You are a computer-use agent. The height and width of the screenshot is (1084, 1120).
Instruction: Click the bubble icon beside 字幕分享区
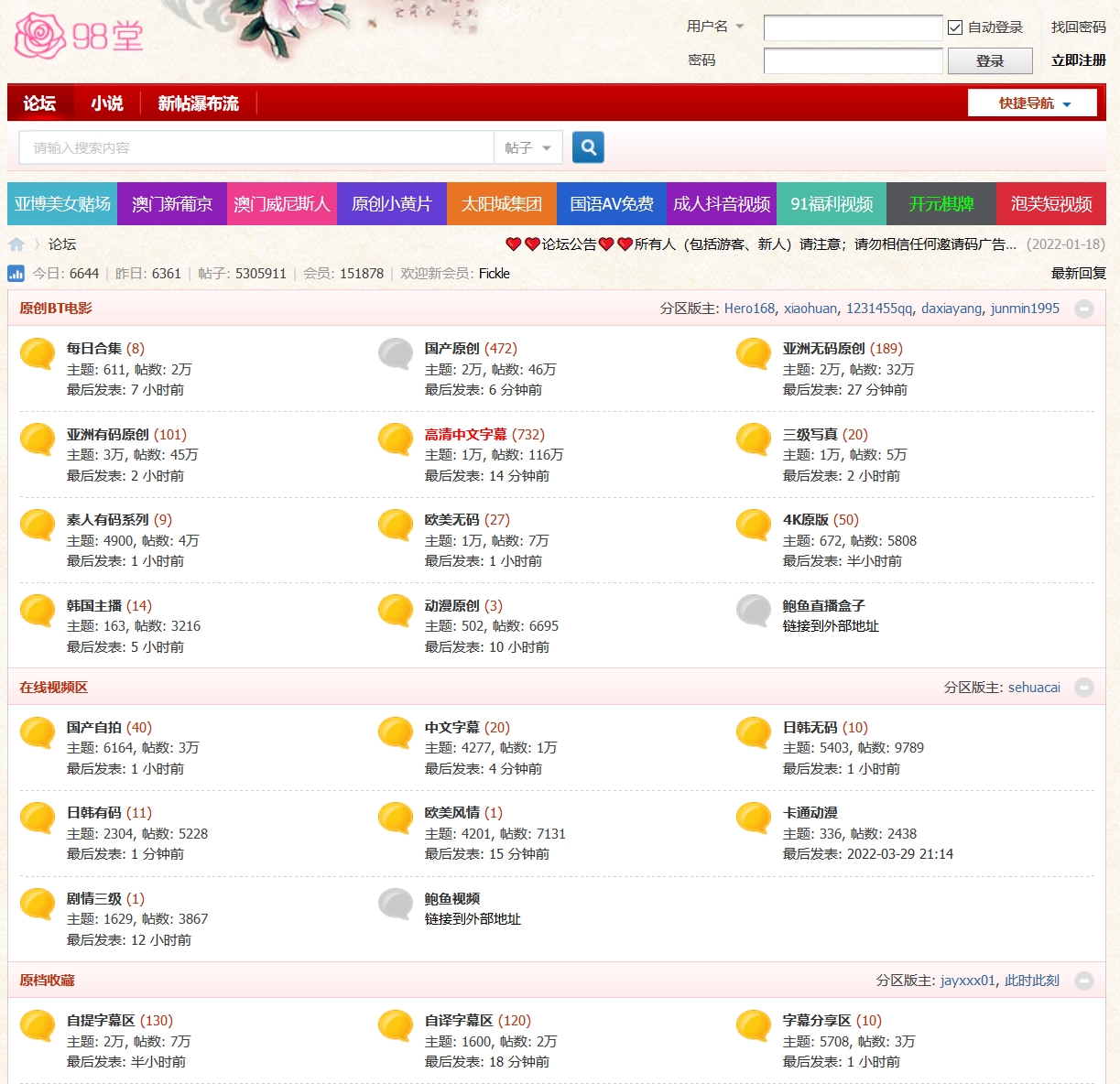(754, 1025)
